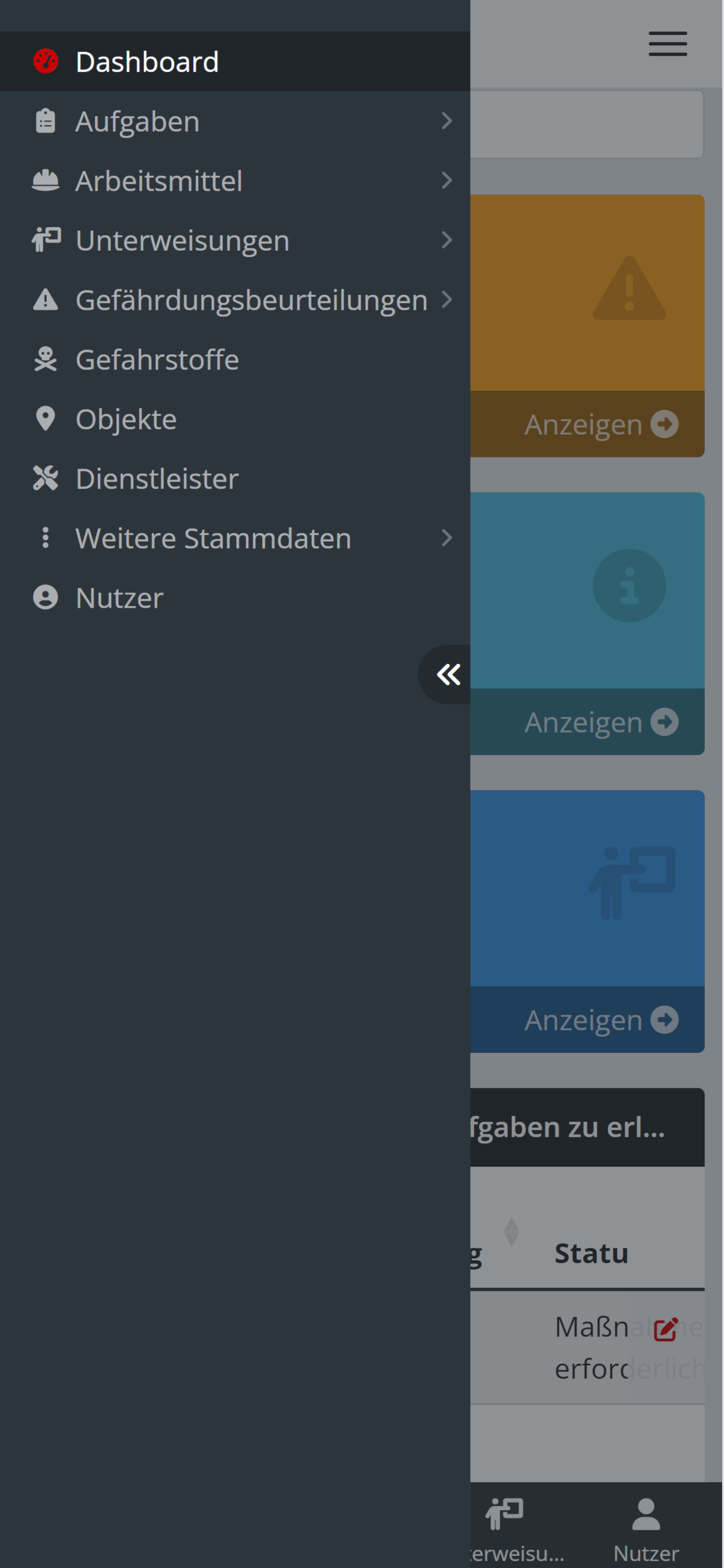Toggle the hamburger menu button

(667, 44)
